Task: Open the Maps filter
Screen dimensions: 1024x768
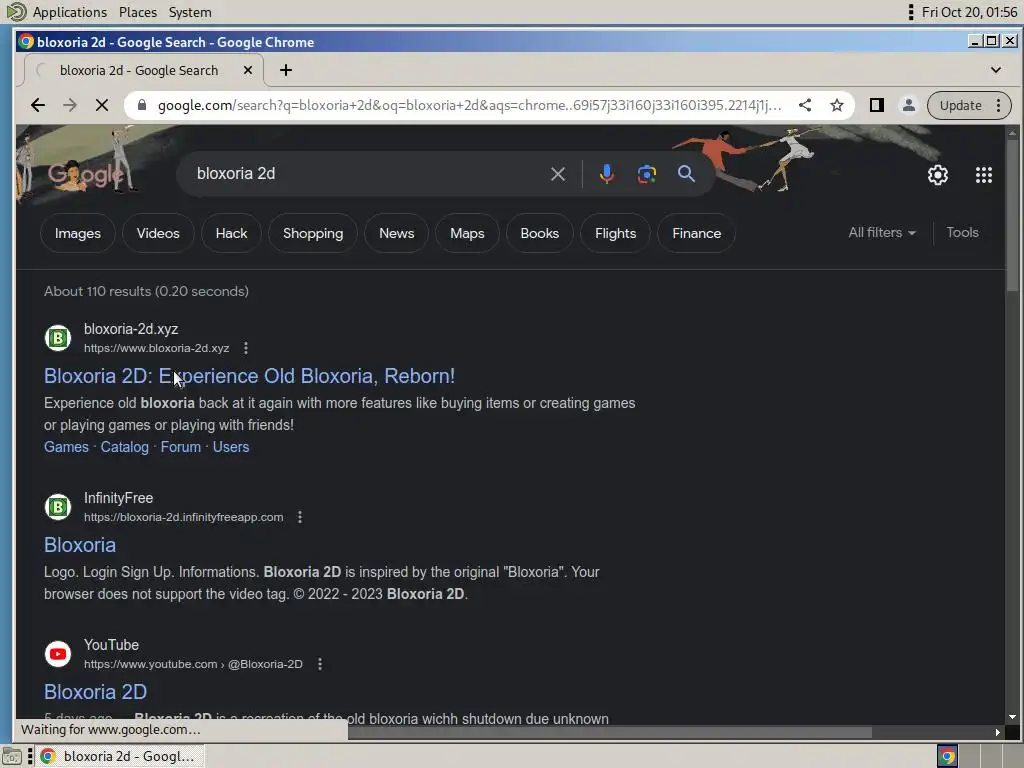Action: pyautogui.click(x=467, y=233)
